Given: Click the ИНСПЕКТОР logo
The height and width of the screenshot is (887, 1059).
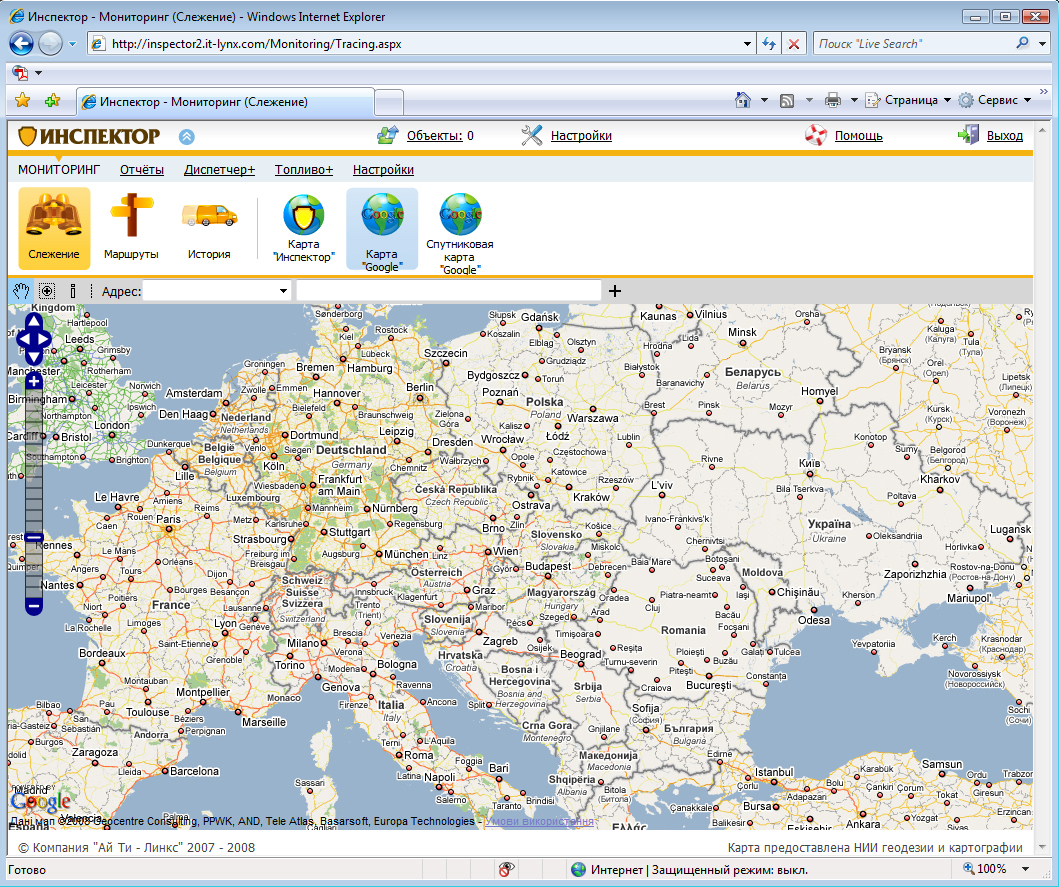Looking at the screenshot, I should [x=89, y=136].
